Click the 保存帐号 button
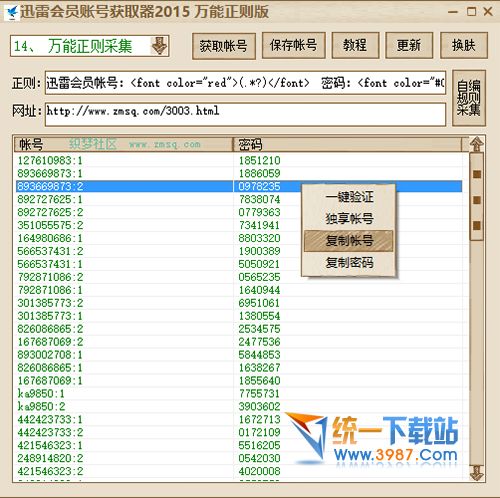Viewport: 500px width, 498px height. click(293, 45)
